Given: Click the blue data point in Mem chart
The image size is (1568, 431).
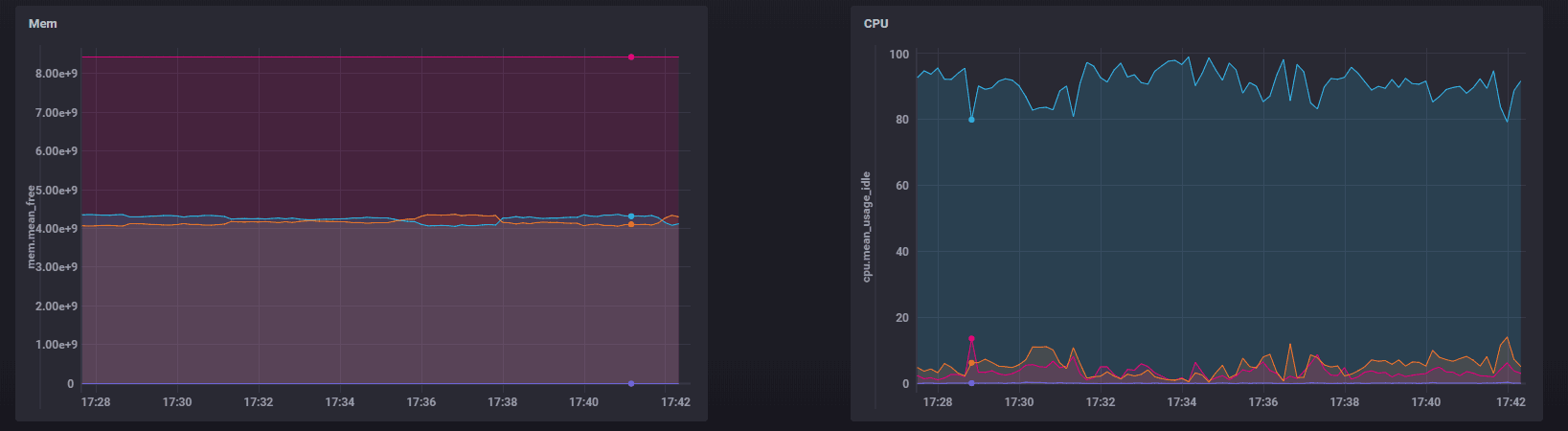Looking at the screenshot, I should pyautogui.click(x=631, y=216).
